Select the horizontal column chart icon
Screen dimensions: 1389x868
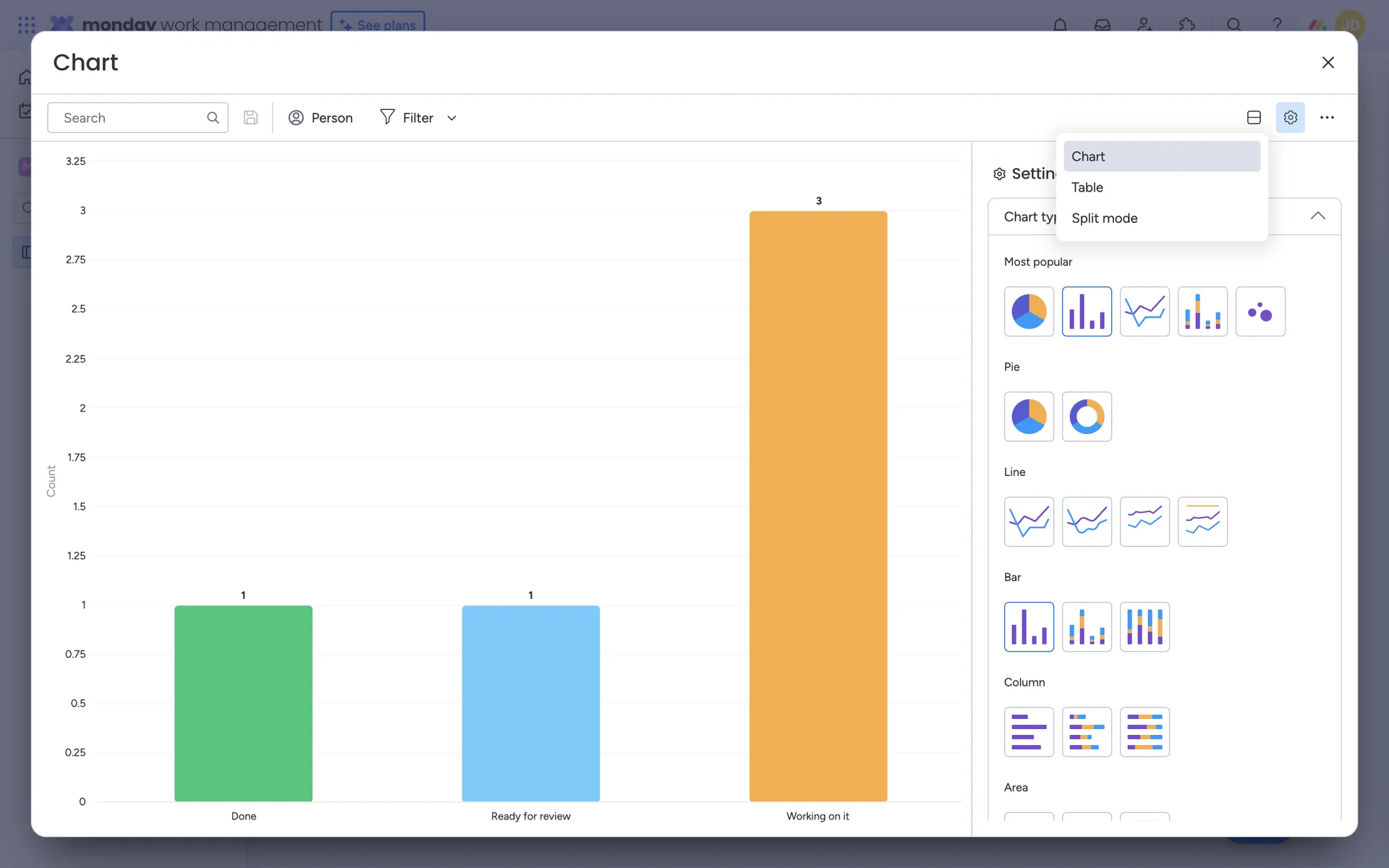click(1029, 732)
